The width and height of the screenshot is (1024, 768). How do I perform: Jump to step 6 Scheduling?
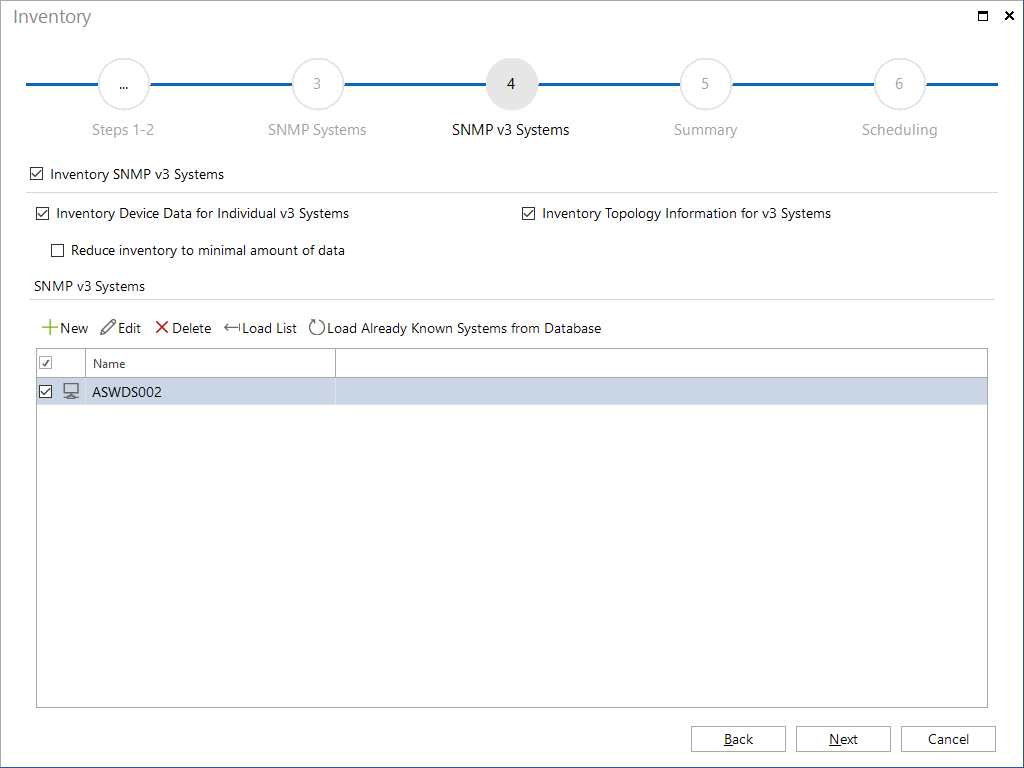click(899, 84)
